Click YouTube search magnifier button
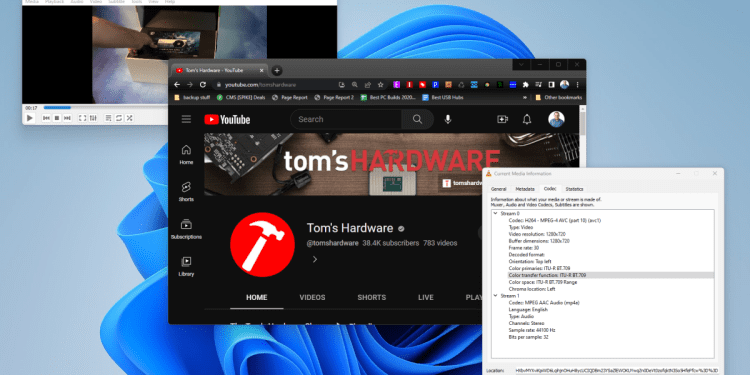 (x=418, y=119)
